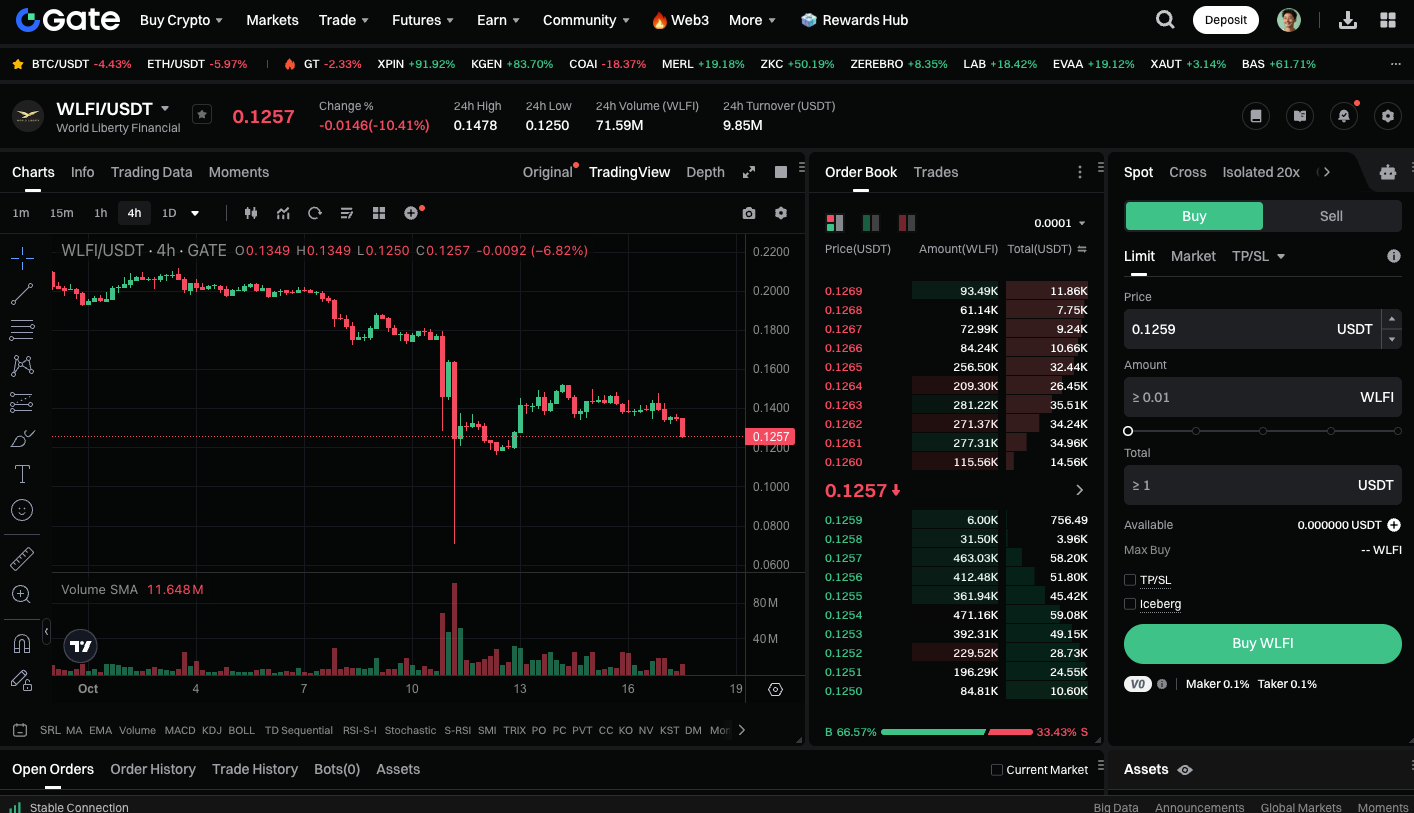Expand the WLFI/USDT pair selector
This screenshot has height=813, width=1414.
point(165,108)
